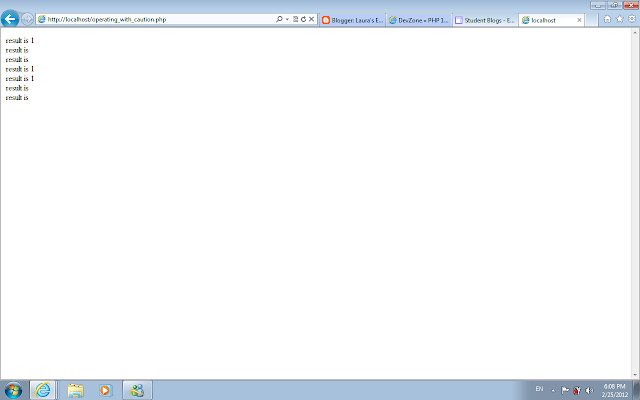The image size is (640, 400).
Task: Switch to the DevZone PHP tab
Action: click(x=419, y=20)
